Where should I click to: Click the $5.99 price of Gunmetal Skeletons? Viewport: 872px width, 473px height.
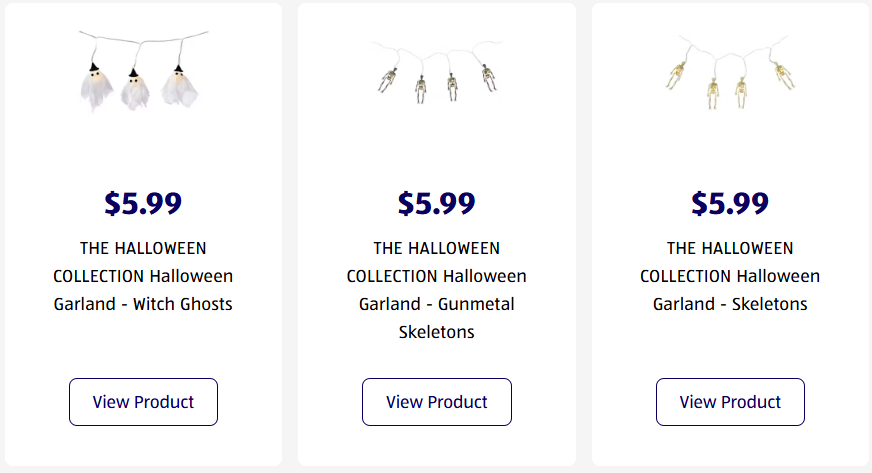[436, 203]
